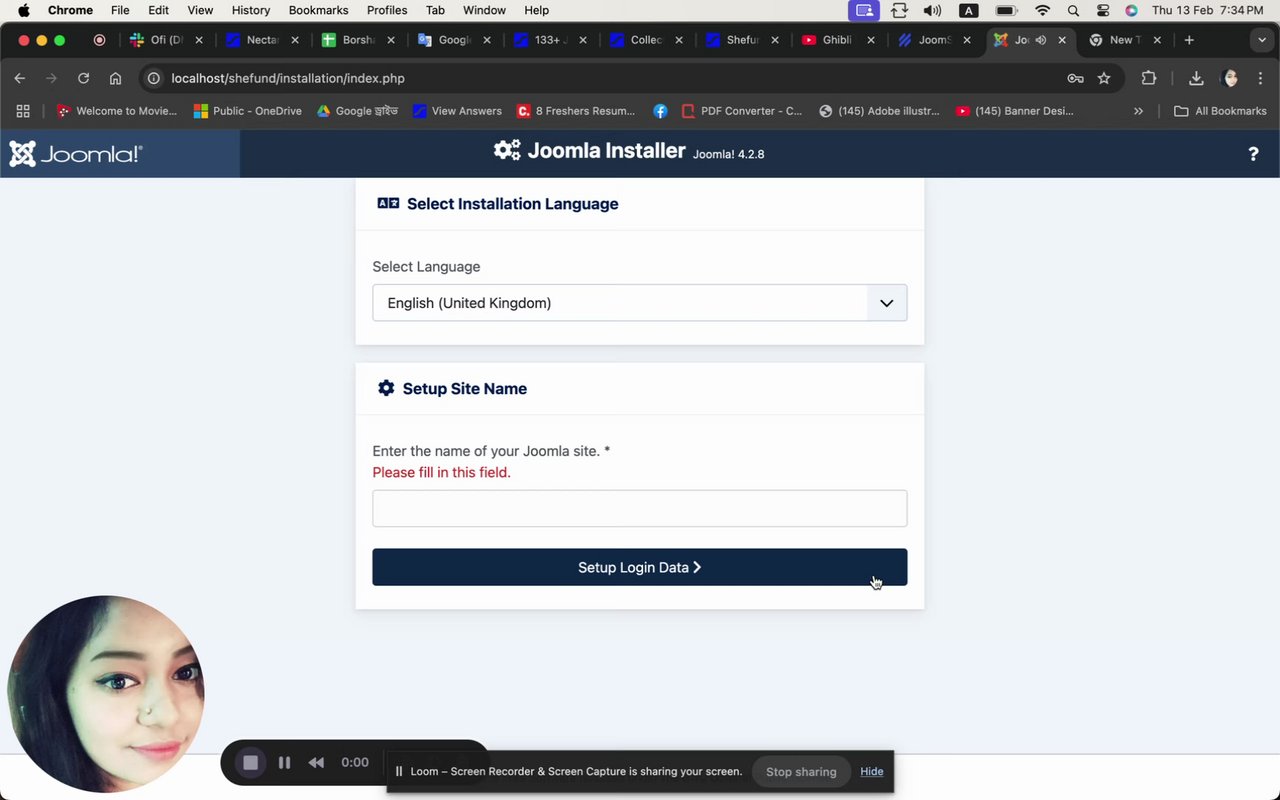Open the 8 Freshers Resum... bookmark

click(576, 111)
